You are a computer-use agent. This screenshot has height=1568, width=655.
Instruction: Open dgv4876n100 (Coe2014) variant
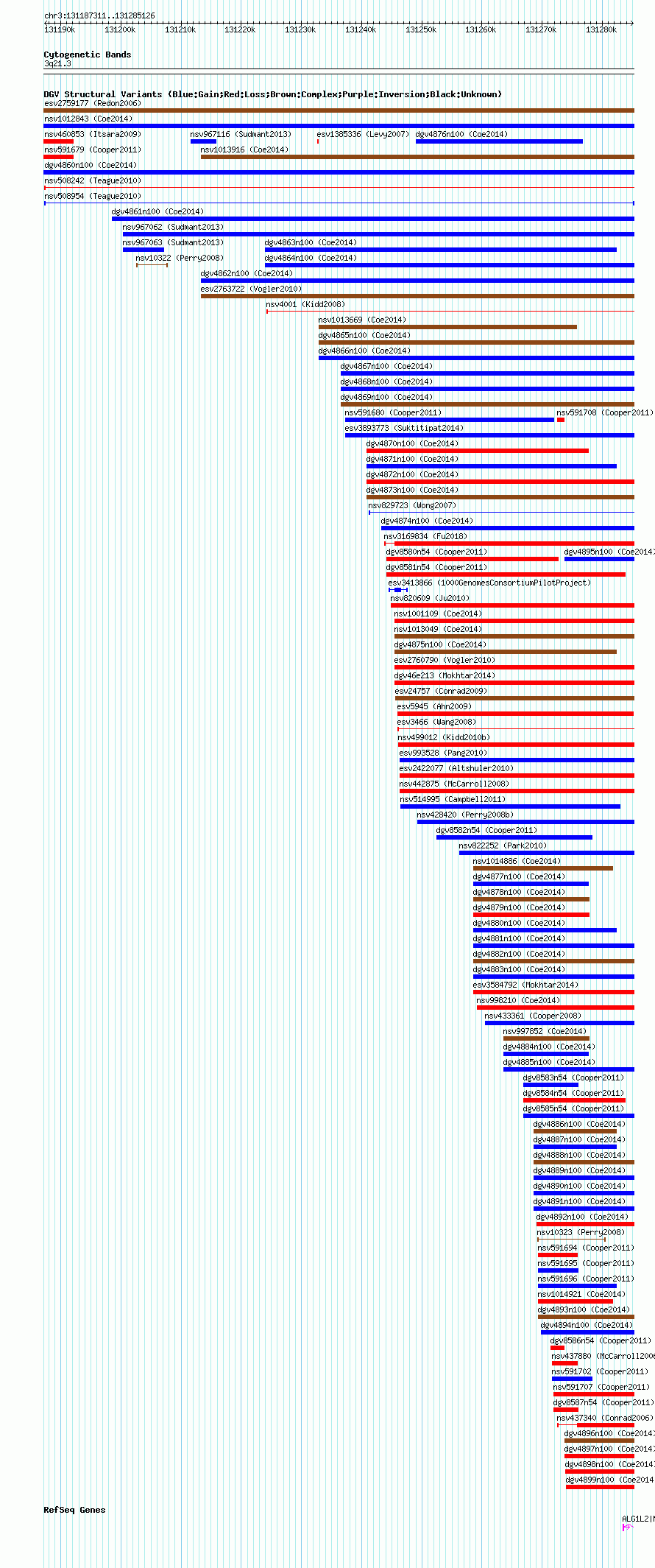[461, 134]
